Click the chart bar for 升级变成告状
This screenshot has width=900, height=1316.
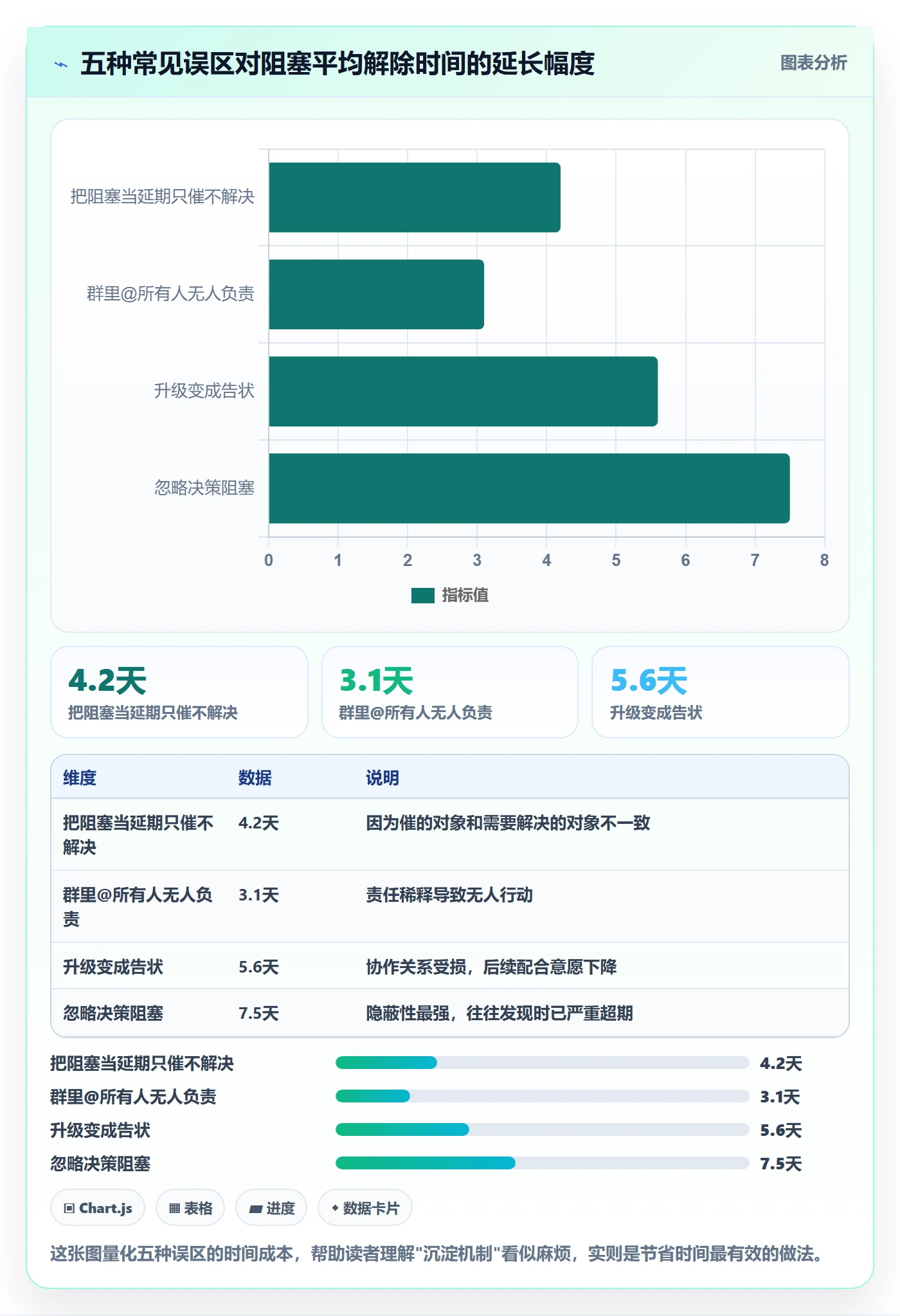point(463,392)
